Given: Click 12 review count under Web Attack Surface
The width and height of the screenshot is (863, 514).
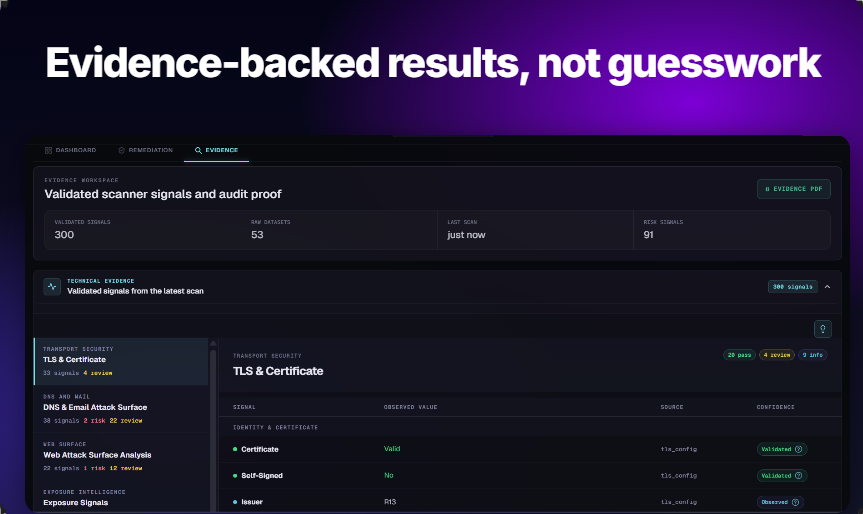Looking at the screenshot, I should pos(126,468).
